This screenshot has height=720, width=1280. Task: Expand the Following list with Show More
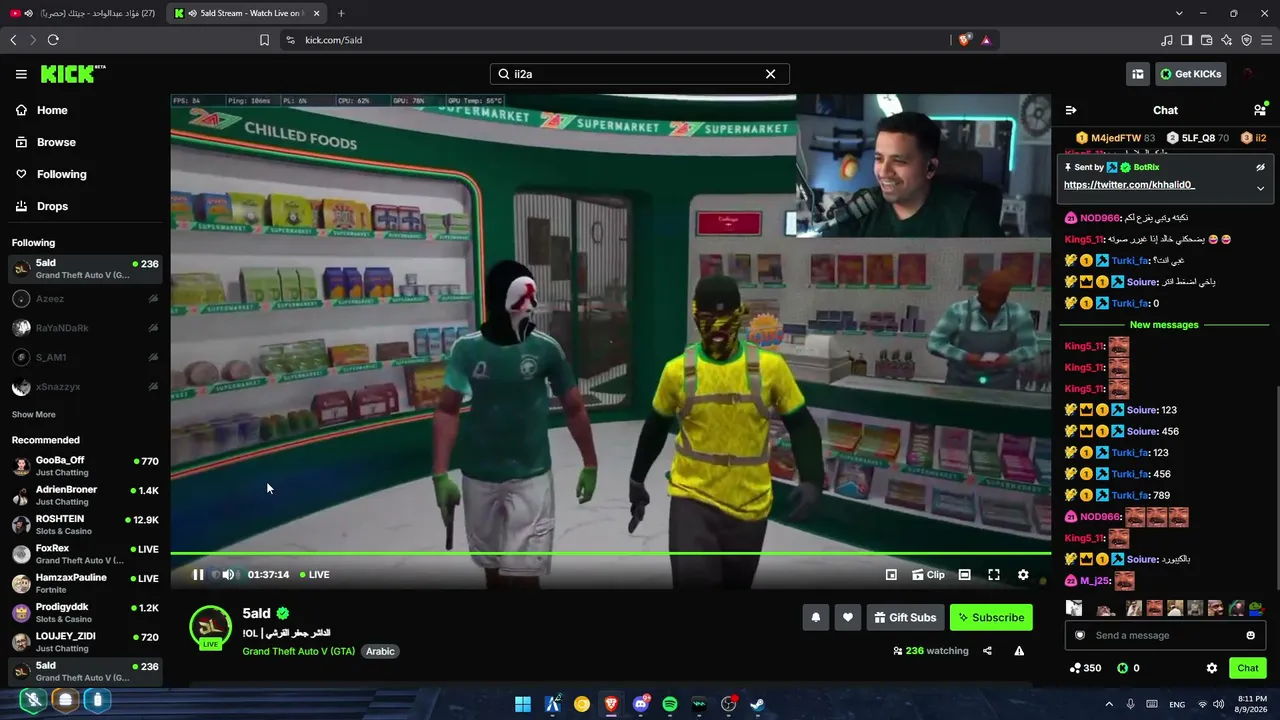pyautogui.click(x=34, y=414)
